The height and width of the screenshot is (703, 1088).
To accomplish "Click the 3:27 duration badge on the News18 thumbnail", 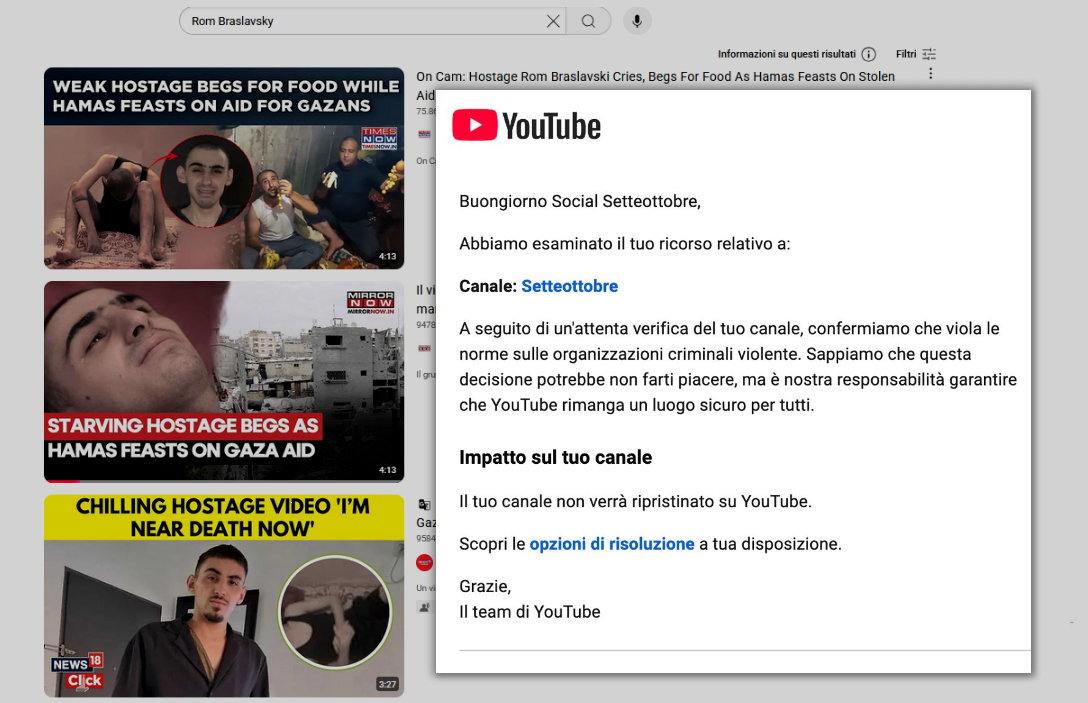I will point(387,684).
